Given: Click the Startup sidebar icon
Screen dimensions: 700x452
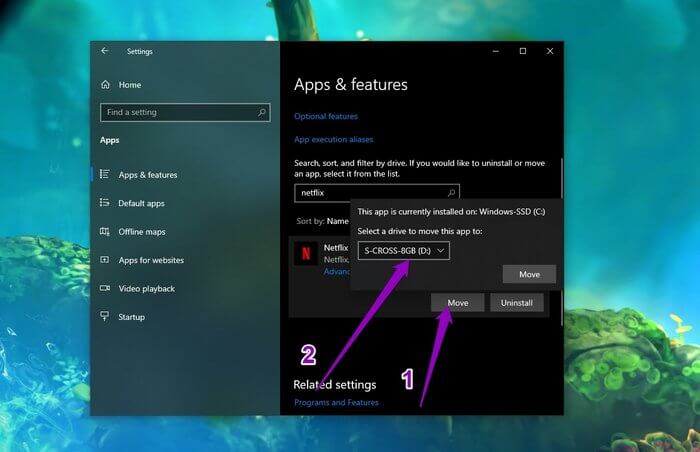Looking at the screenshot, I should tap(104, 316).
